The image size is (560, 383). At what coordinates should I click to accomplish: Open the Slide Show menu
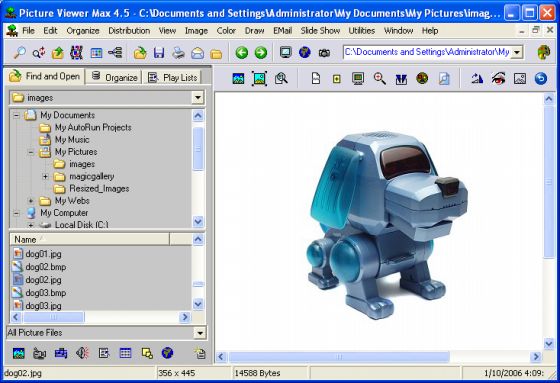pos(320,31)
